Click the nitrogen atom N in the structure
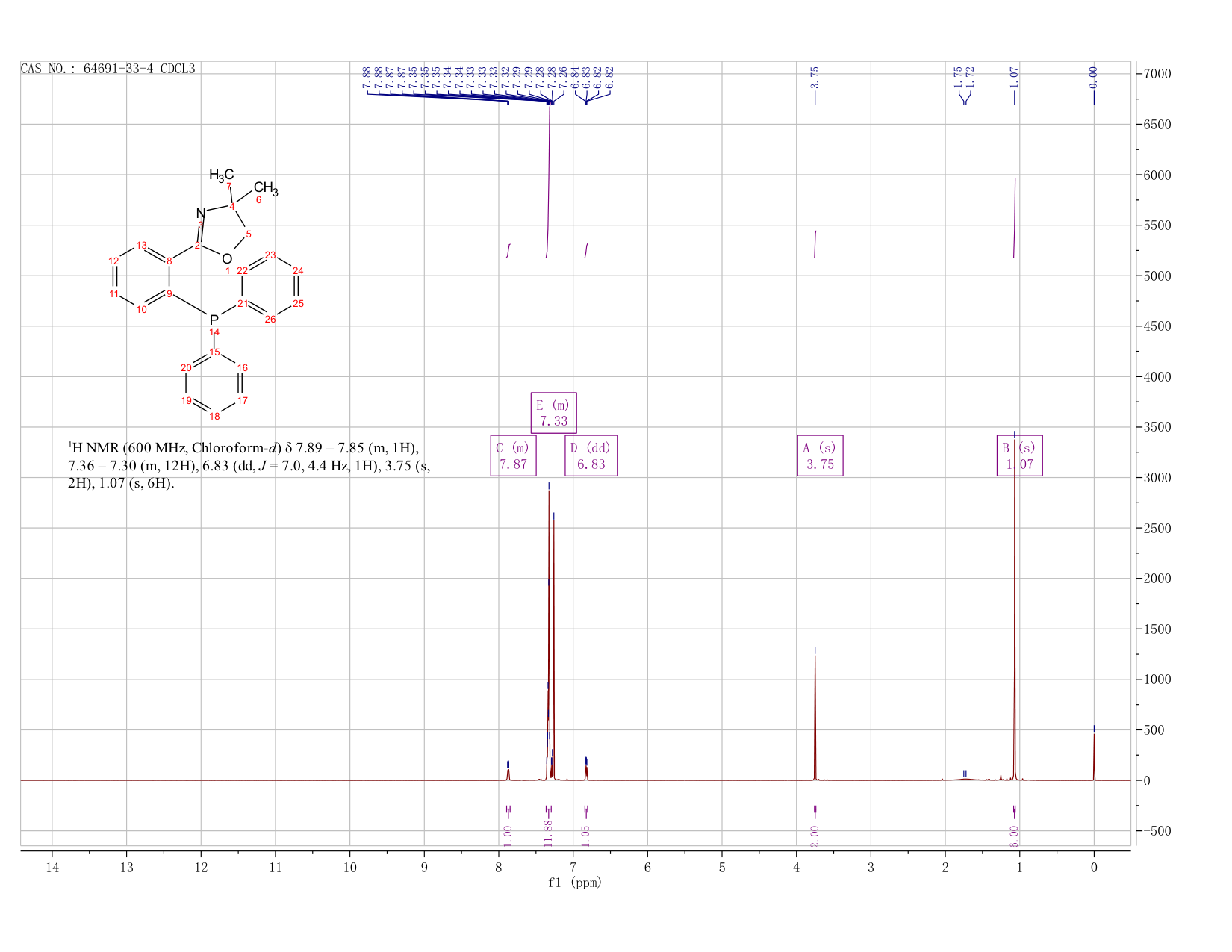The width and height of the screenshot is (1232, 952). click(201, 213)
